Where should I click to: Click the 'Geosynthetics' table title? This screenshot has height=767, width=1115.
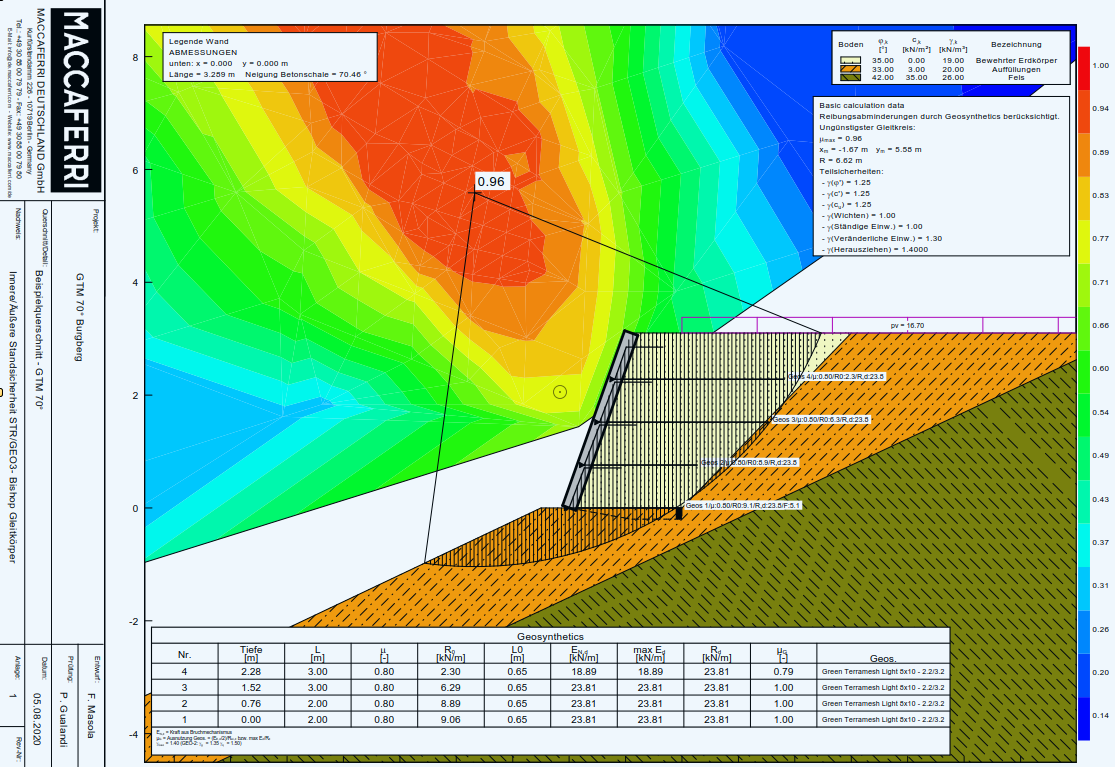(550, 637)
